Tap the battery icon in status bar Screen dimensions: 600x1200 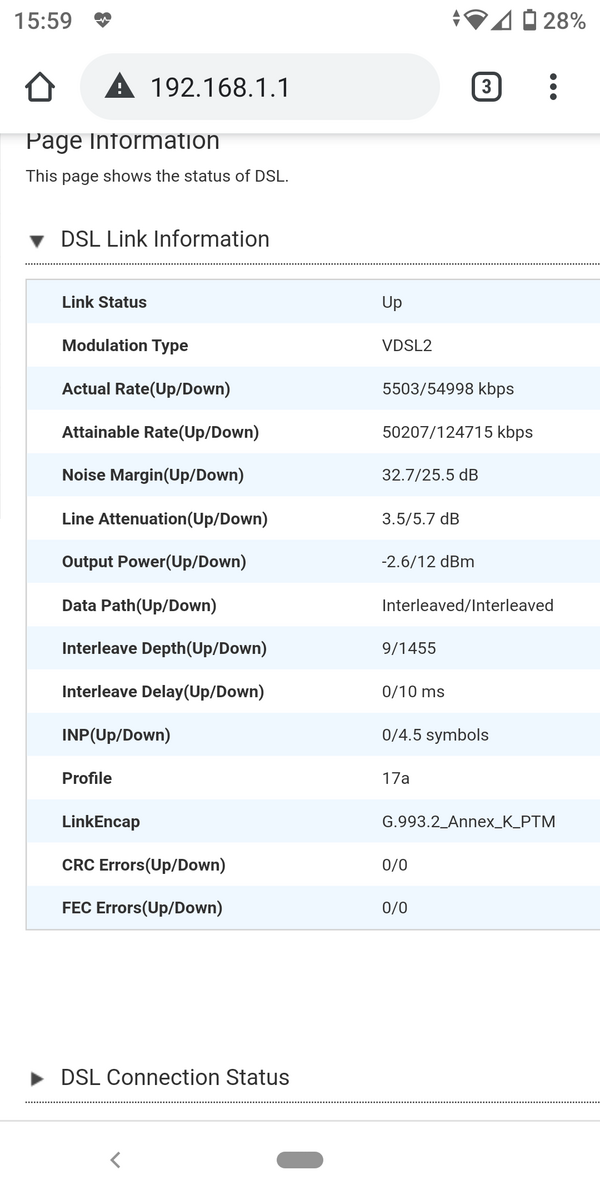pyautogui.click(x=529, y=20)
